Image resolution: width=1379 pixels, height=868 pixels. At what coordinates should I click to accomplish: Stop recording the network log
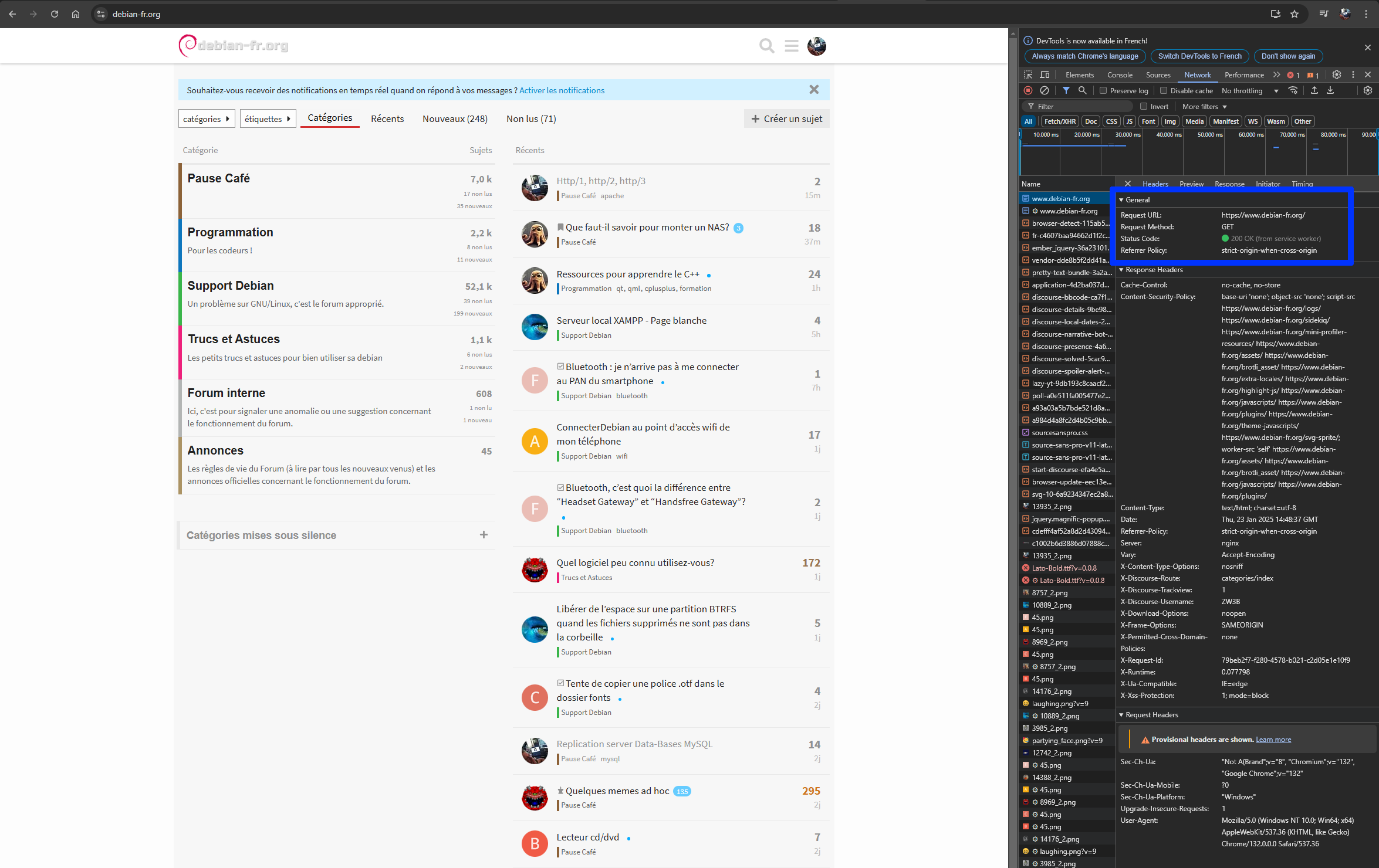pos(1028,90)
